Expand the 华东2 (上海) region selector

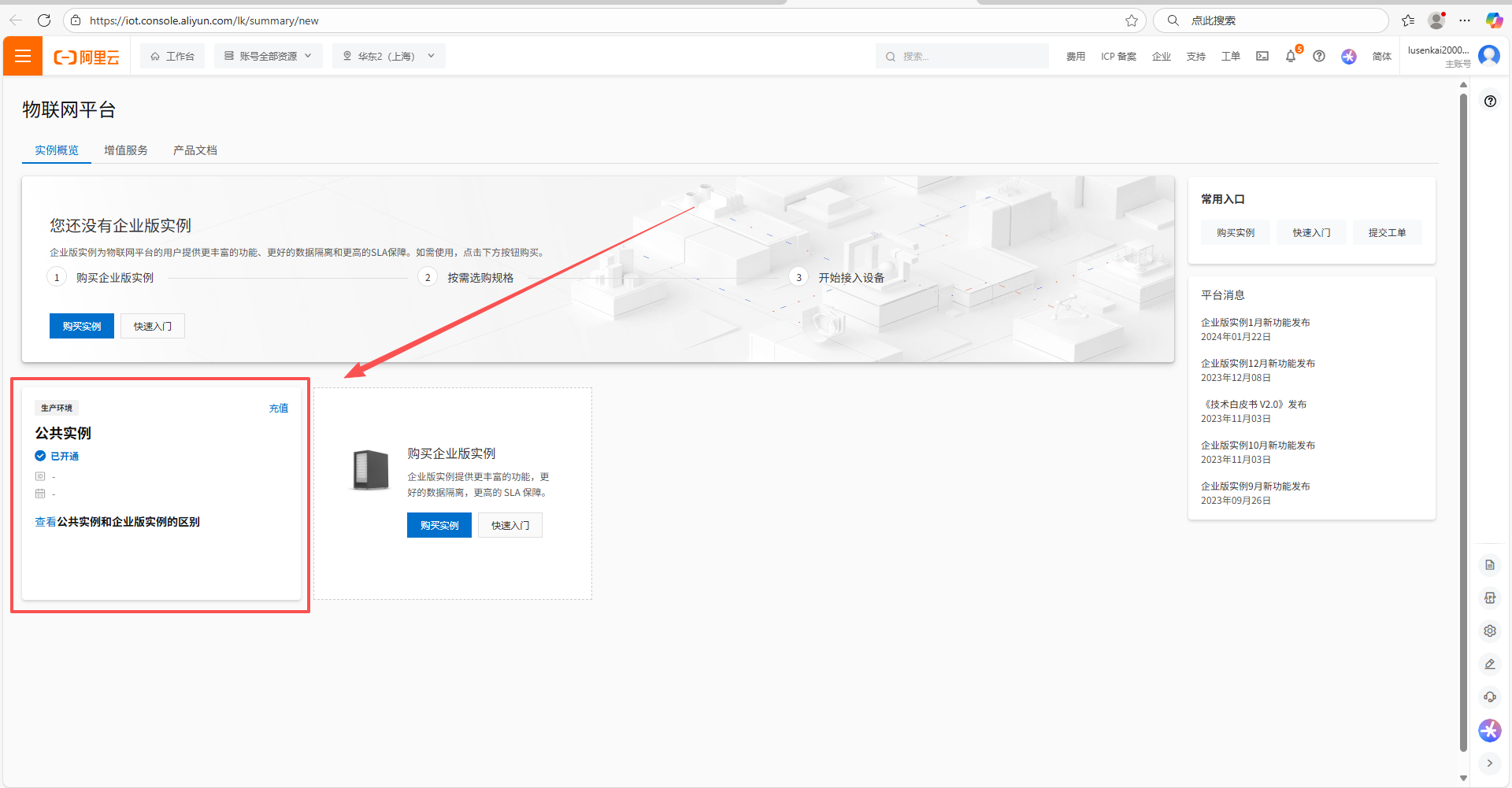(x=389, y=57)
